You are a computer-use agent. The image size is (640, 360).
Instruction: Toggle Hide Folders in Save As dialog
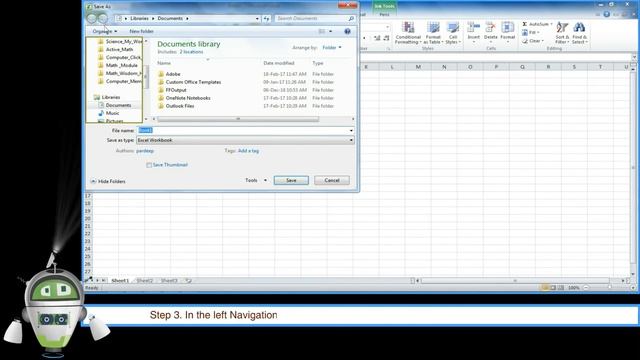coord(108,181)
